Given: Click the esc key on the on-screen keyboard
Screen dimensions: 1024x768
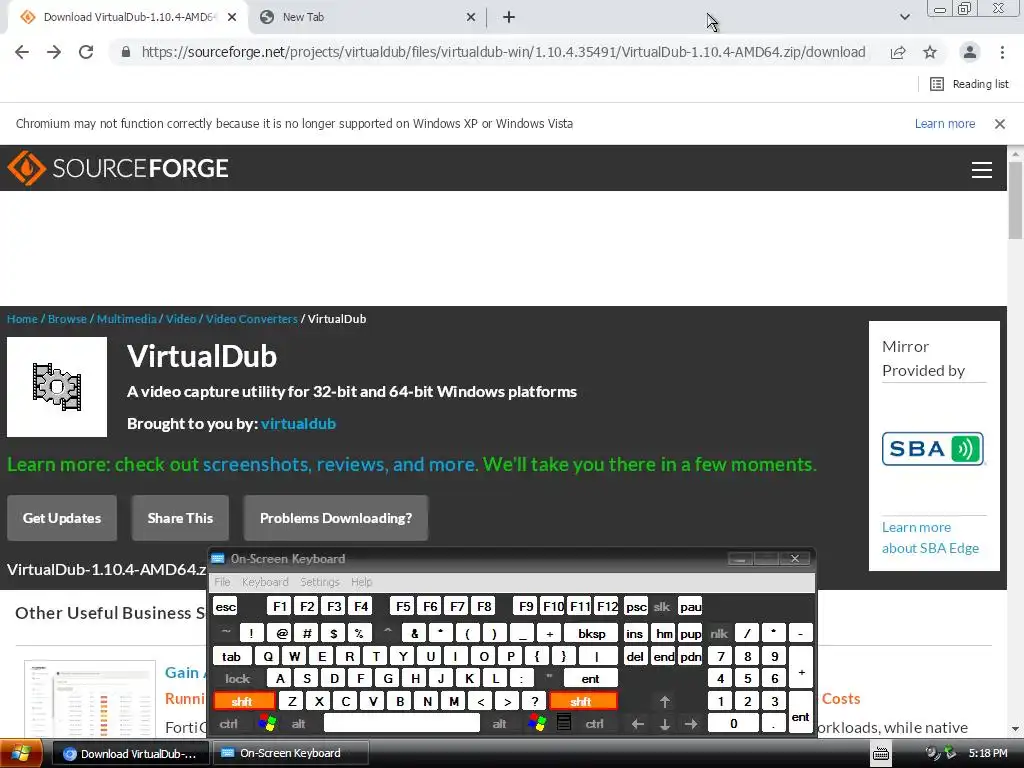Looking at the screenshot, I should click(x=226, y=607).
